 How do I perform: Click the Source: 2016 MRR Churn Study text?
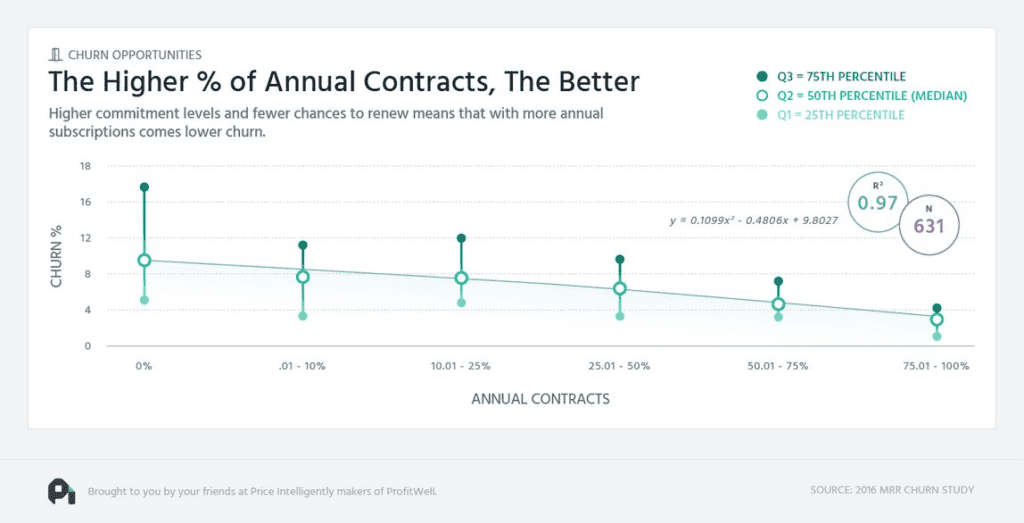pyautogui.click(x=892, y=490)
